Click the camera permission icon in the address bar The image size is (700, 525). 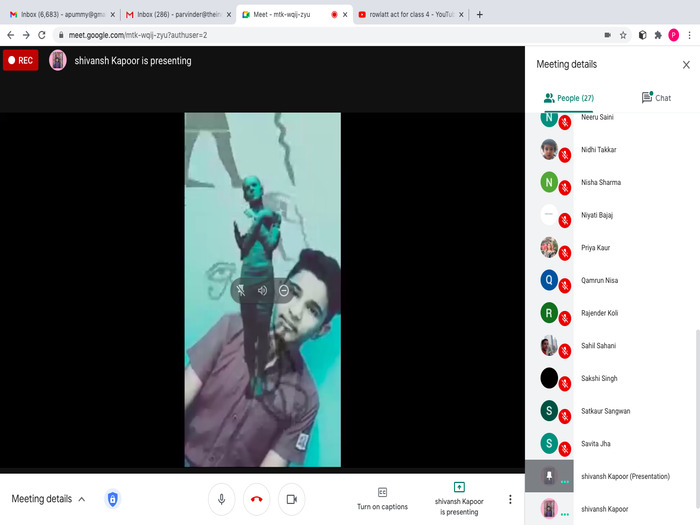tap(607, 35)
